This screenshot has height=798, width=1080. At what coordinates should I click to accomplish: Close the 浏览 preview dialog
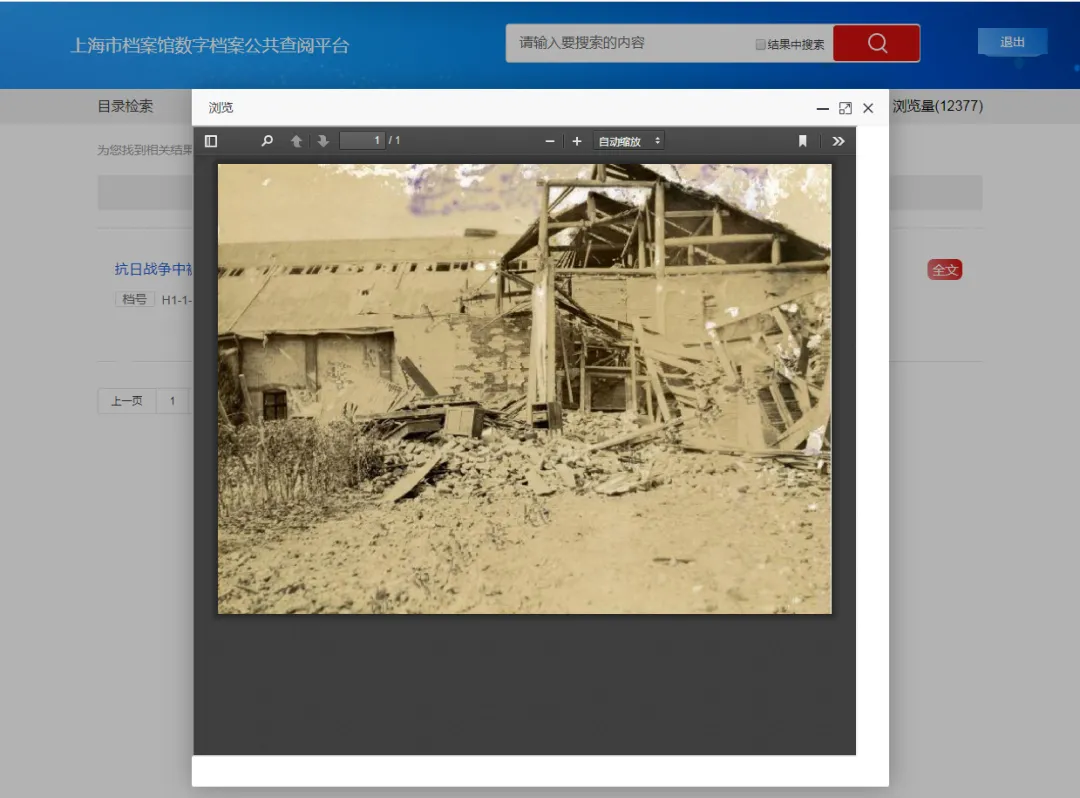[868, 108]
